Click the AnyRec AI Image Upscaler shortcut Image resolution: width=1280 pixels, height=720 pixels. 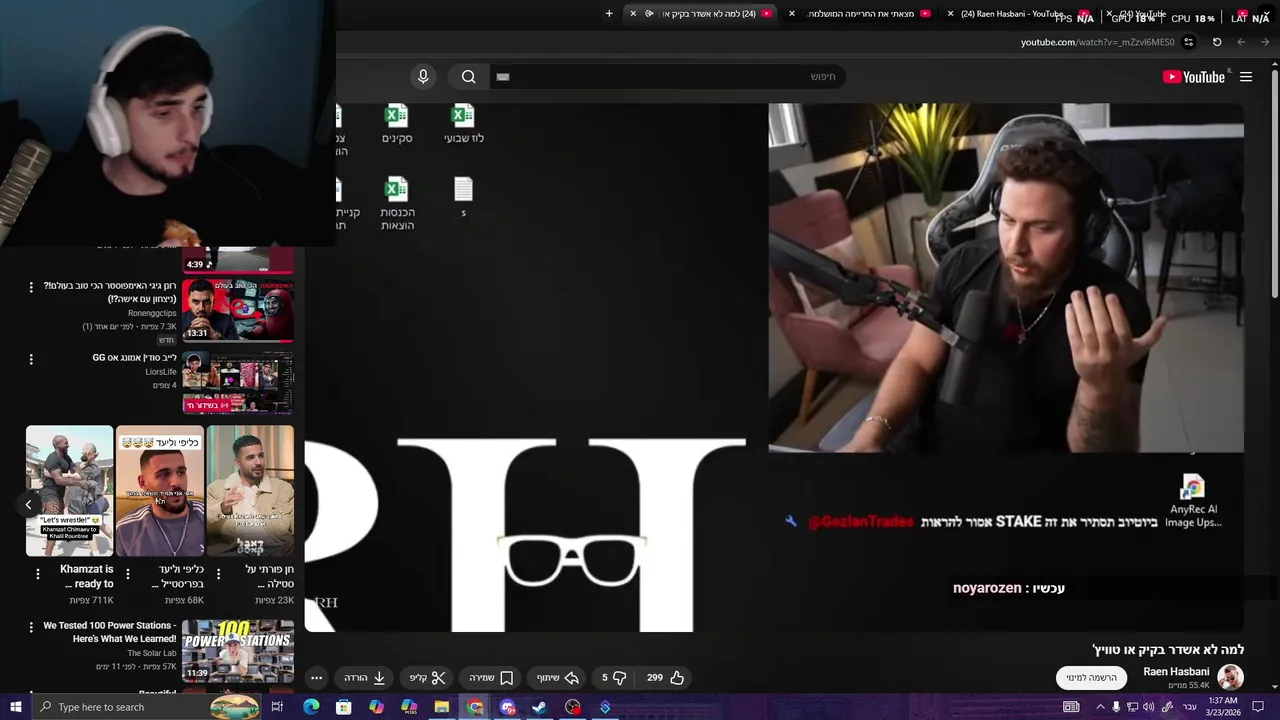point(1192,501)
